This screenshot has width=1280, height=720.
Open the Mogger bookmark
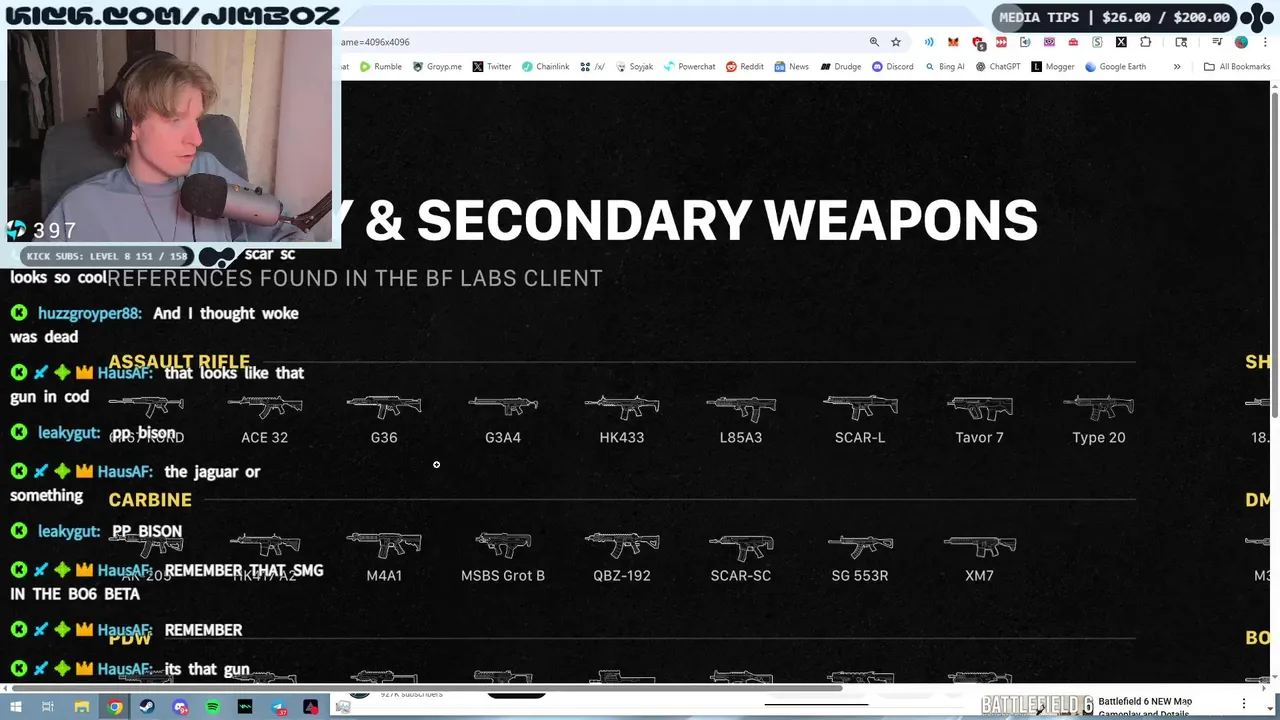pyautogui.click(x=1052, y=67)
